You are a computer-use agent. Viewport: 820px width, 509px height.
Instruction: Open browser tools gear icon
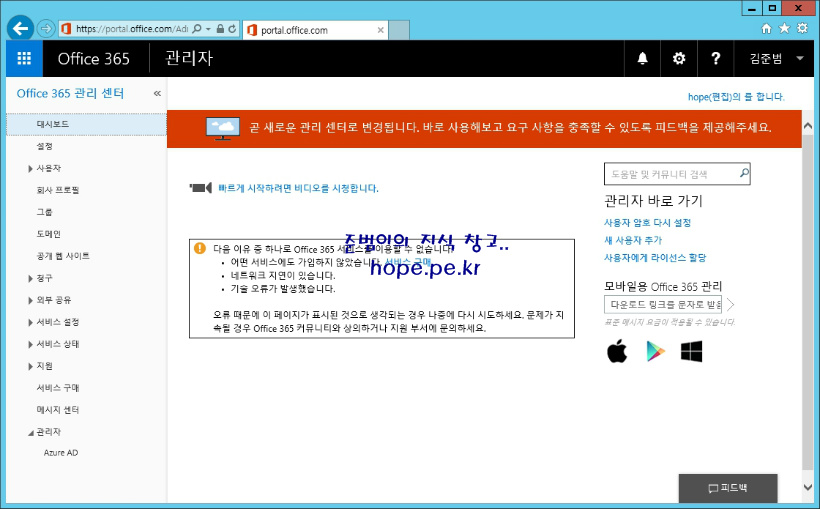(802, 28)
